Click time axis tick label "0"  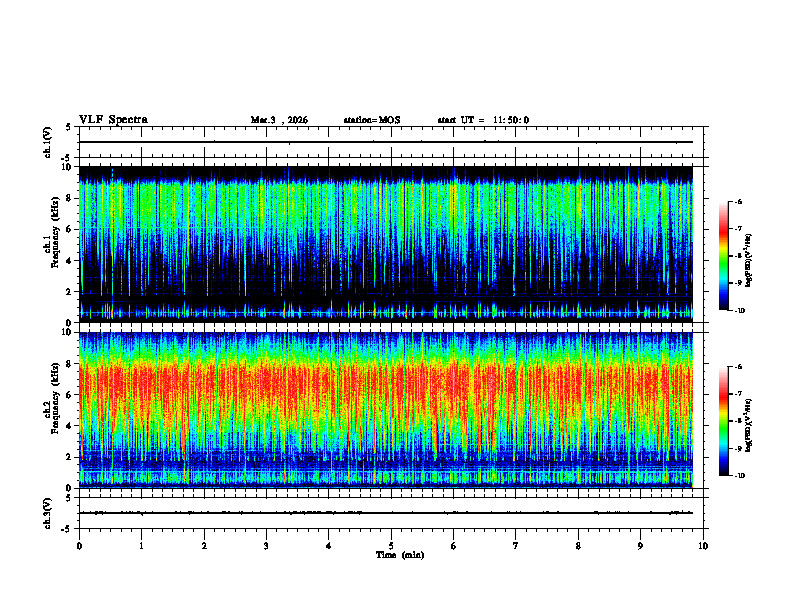click(79, 546)
